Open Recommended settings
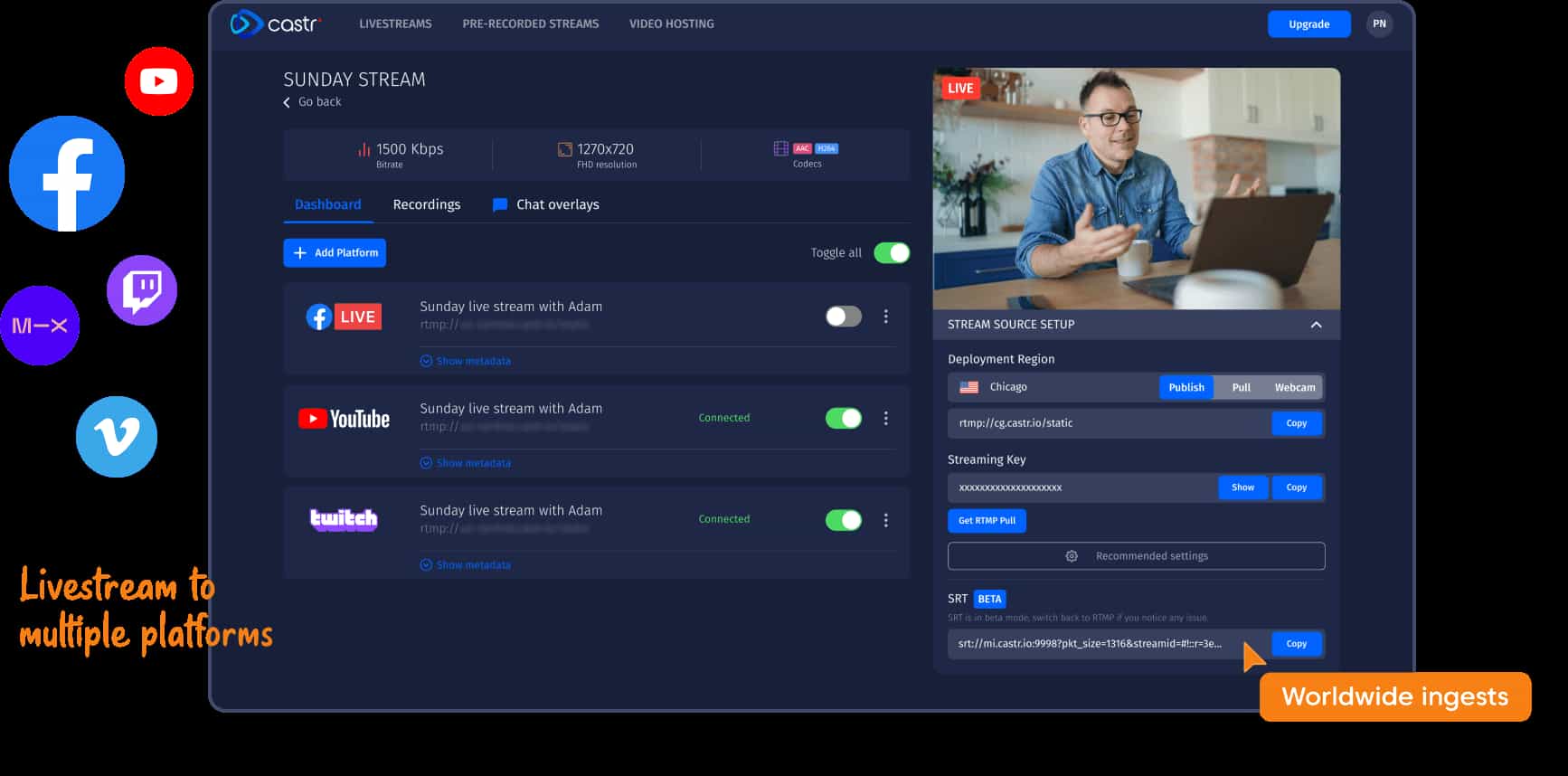Image resolution: width=1568 pixels, height=776 pixels. pos(1137,556)
